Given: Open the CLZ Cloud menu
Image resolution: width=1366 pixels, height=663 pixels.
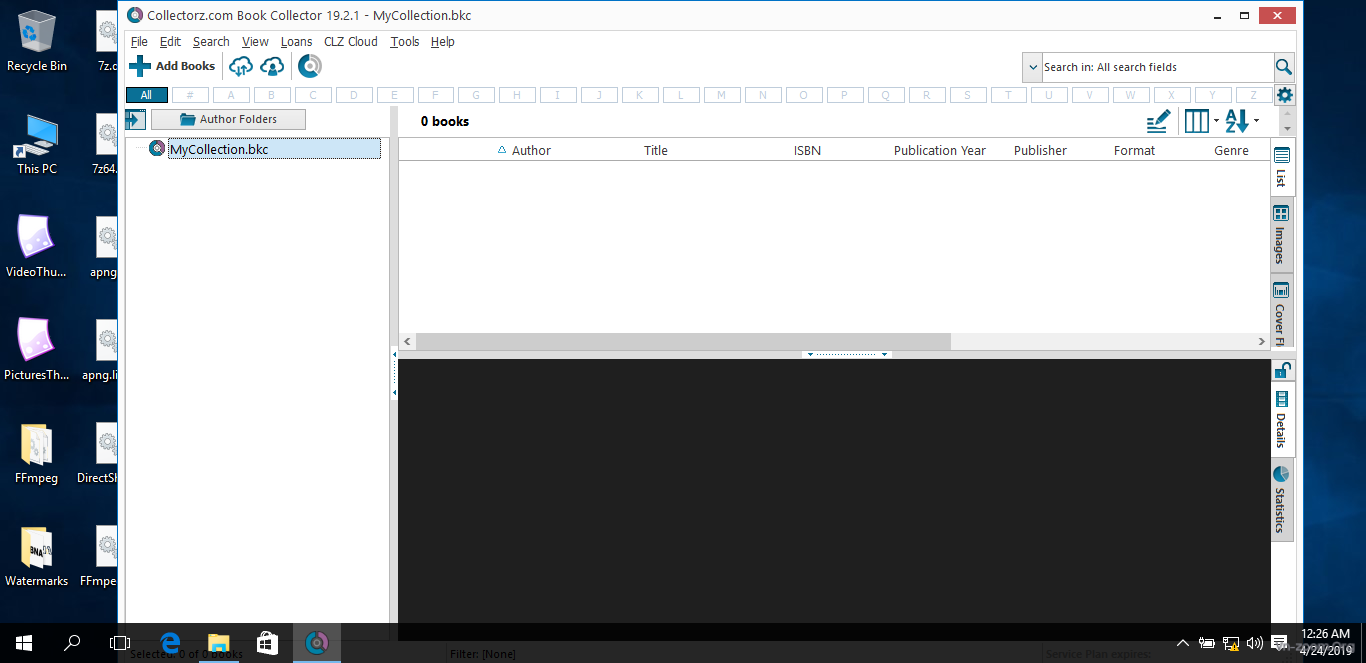Looking at the screenshot, I should point(350,42).
